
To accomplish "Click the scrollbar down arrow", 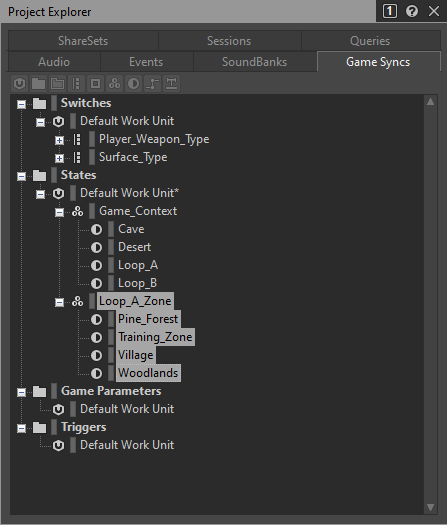I will point(431,507).
